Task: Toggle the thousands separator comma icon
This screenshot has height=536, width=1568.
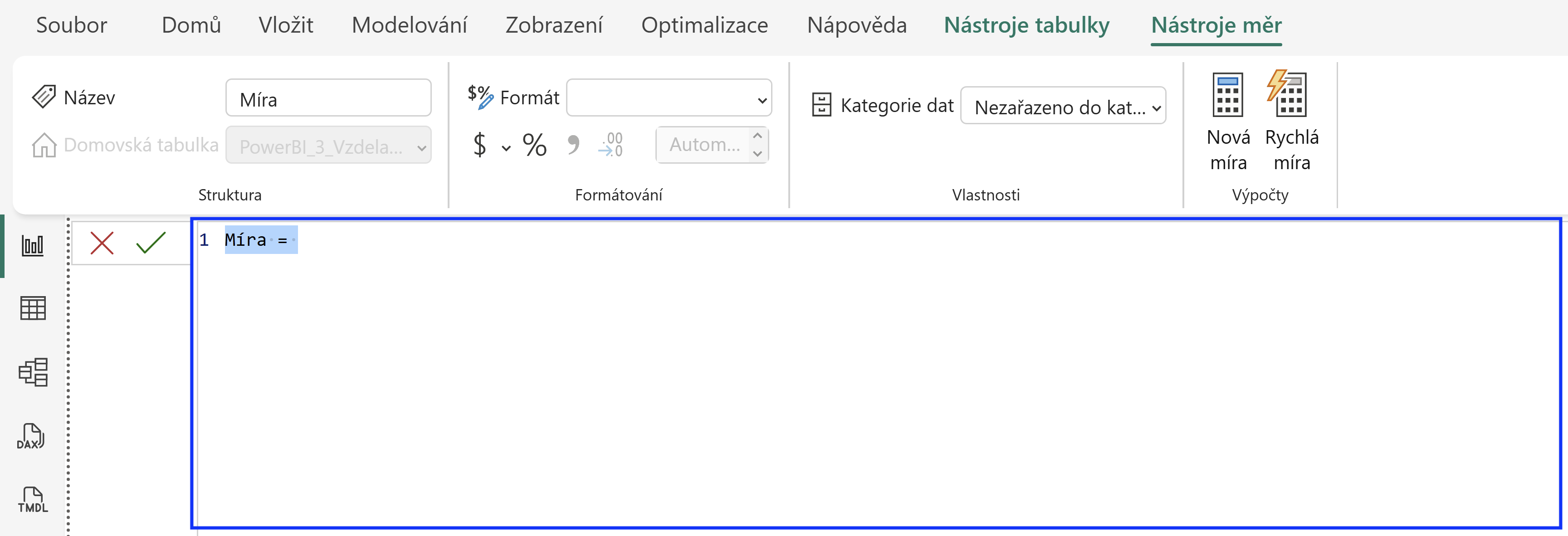Action: [x=573, y=145]
